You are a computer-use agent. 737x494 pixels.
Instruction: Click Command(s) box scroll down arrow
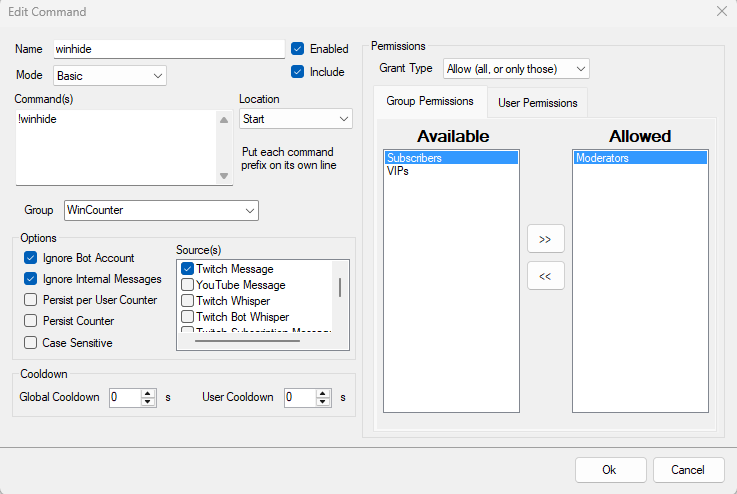coord(224,176)
